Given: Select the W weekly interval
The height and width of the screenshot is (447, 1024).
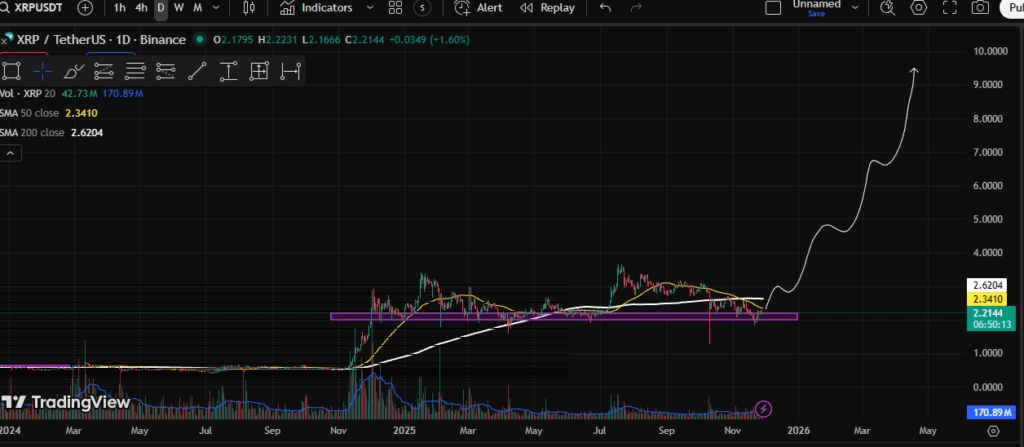Looking at the screenshot, I should click(179, 8).
